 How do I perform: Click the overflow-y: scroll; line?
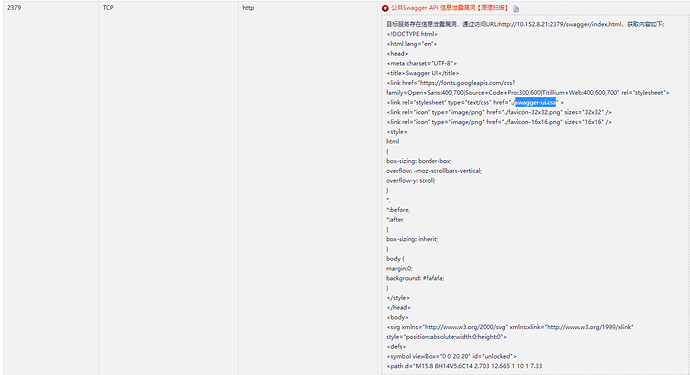[411, 180]
